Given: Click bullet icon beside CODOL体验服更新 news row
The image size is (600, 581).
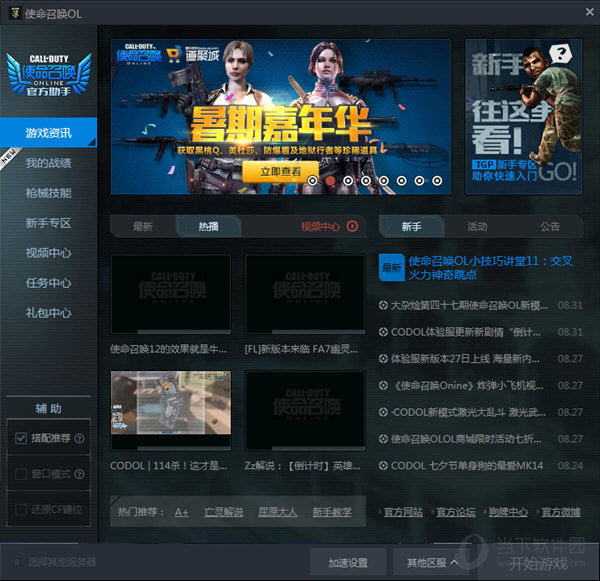Looking at the screenshot, I should [383, 332].
